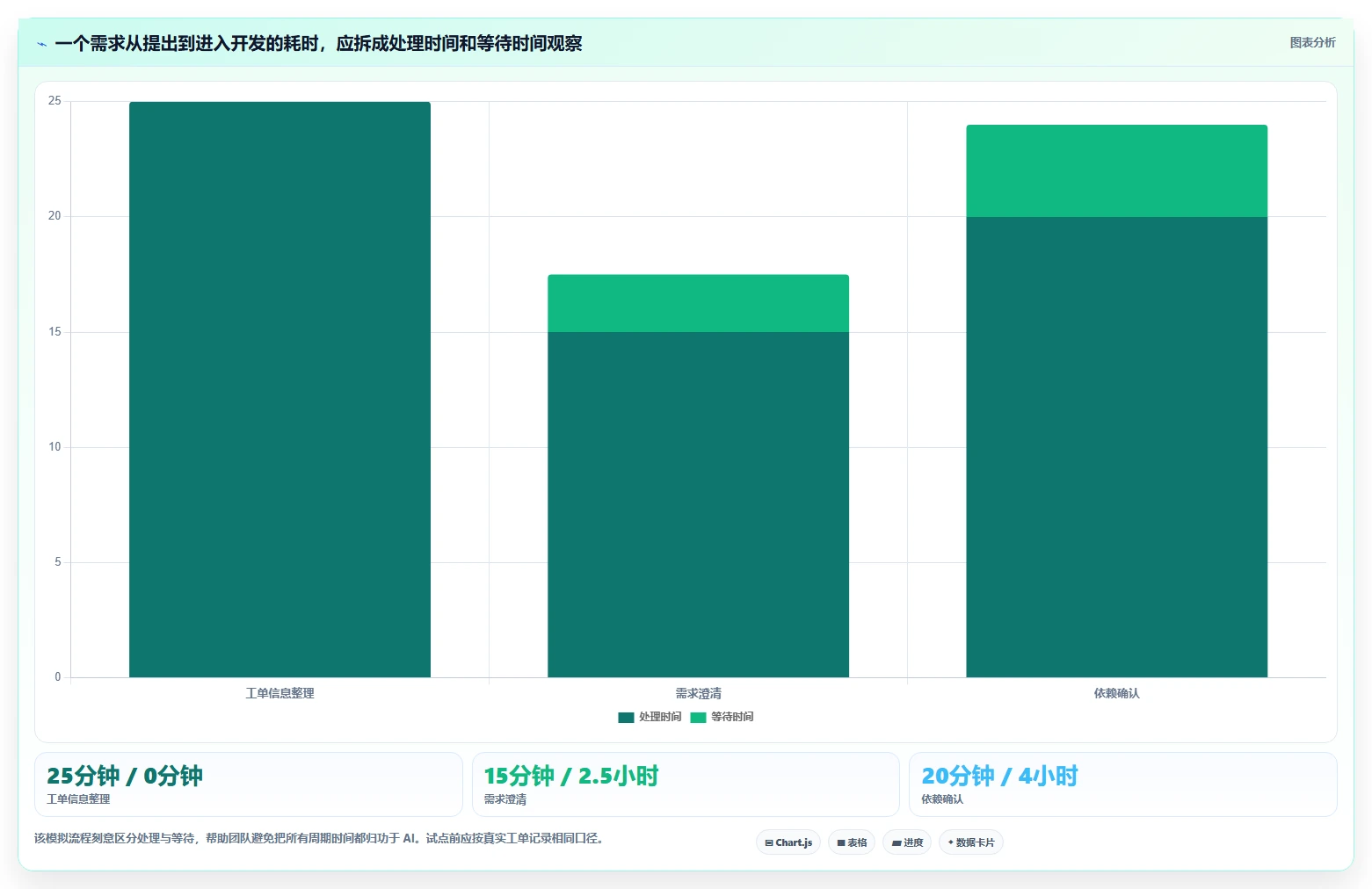Click the light green 等待时间 segment of 需求澄清

coord(699,303)
